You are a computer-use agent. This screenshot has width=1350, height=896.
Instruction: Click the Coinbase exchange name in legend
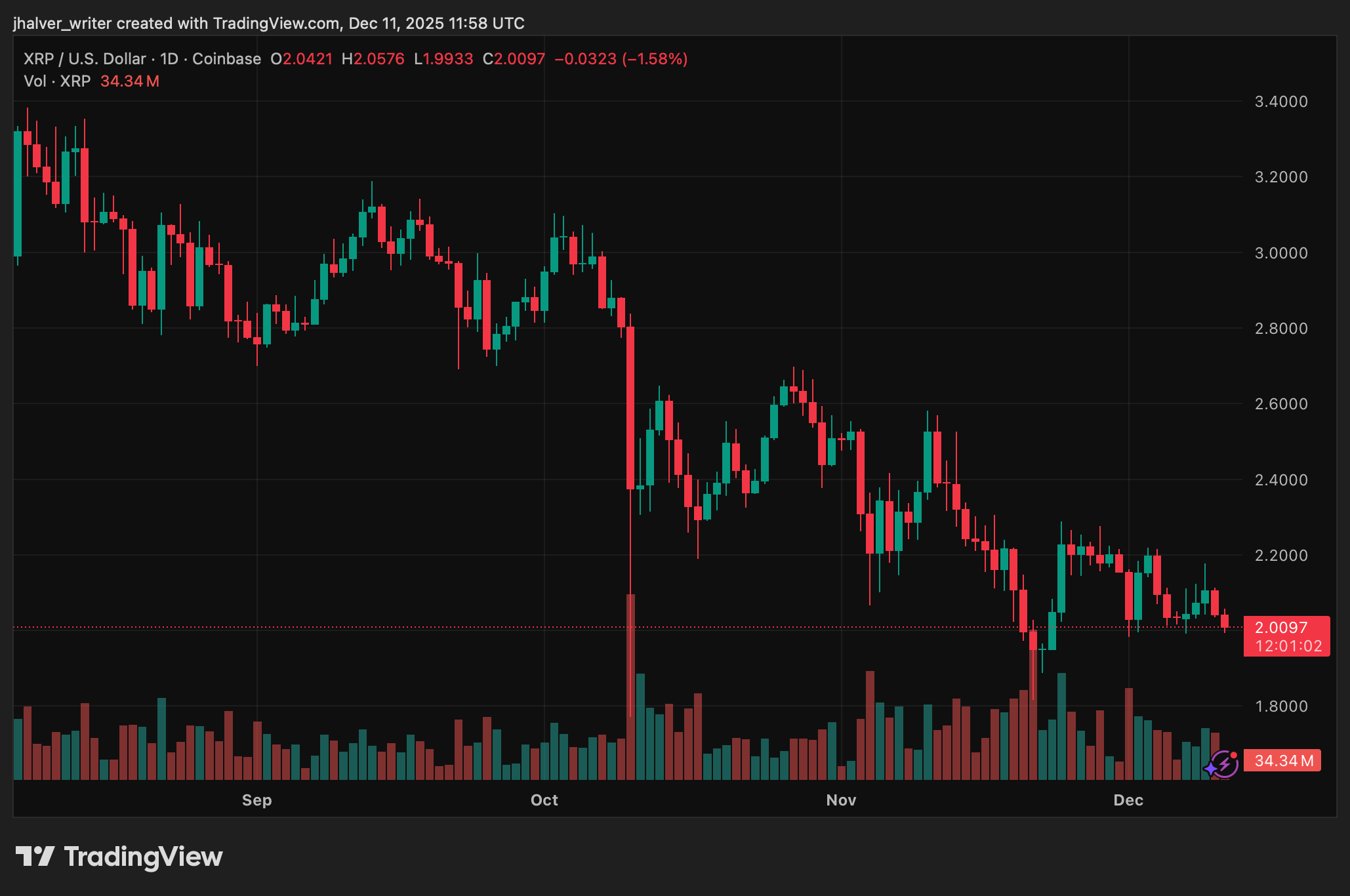(226, 59)
